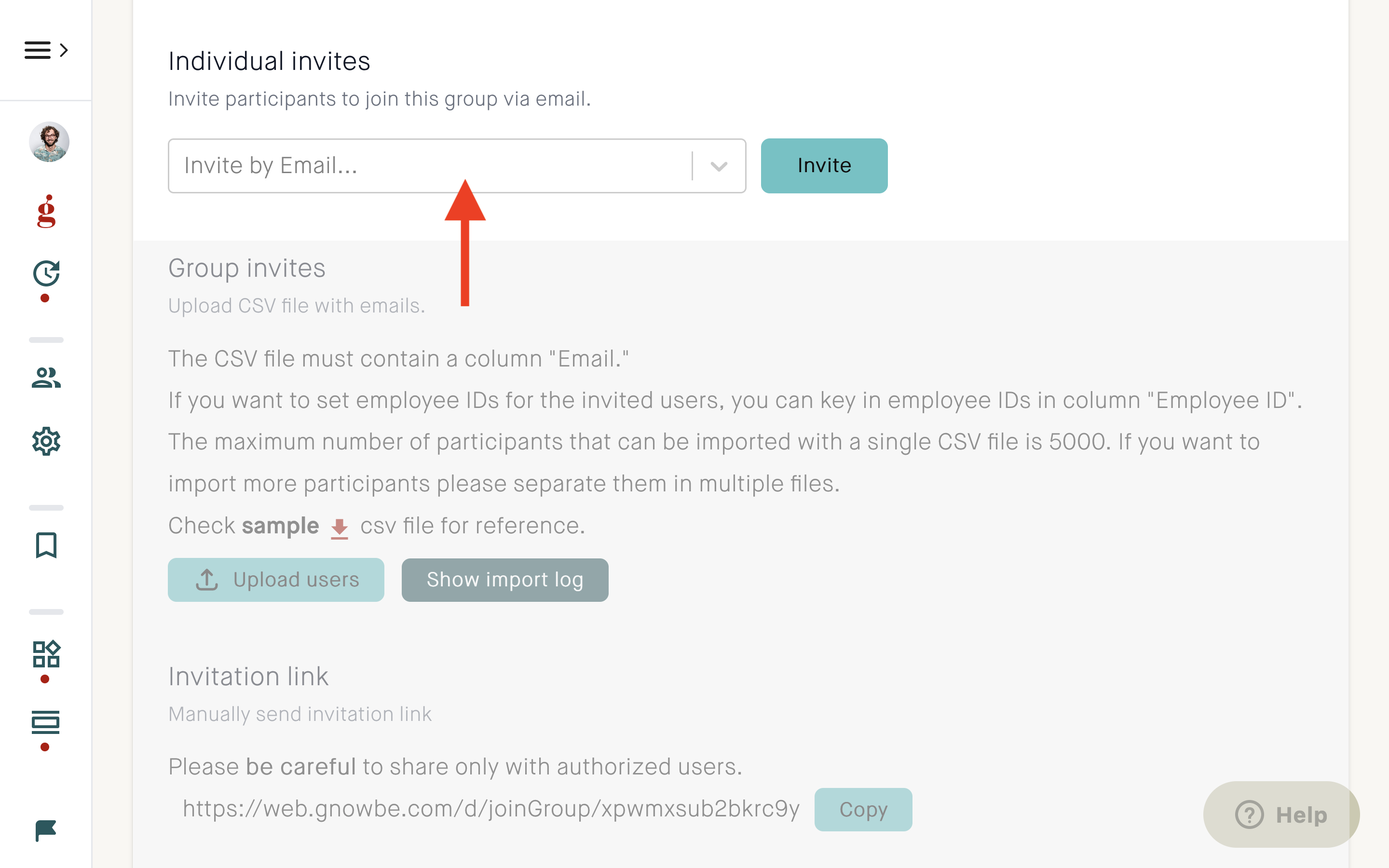Screen dimensions: 1389x868
Task: Copy the invitation link
Action: [863, 810]
